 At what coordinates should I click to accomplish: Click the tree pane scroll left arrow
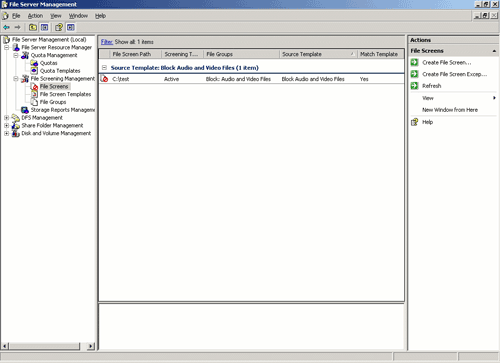pyautogui.click(x=5, y=346)
